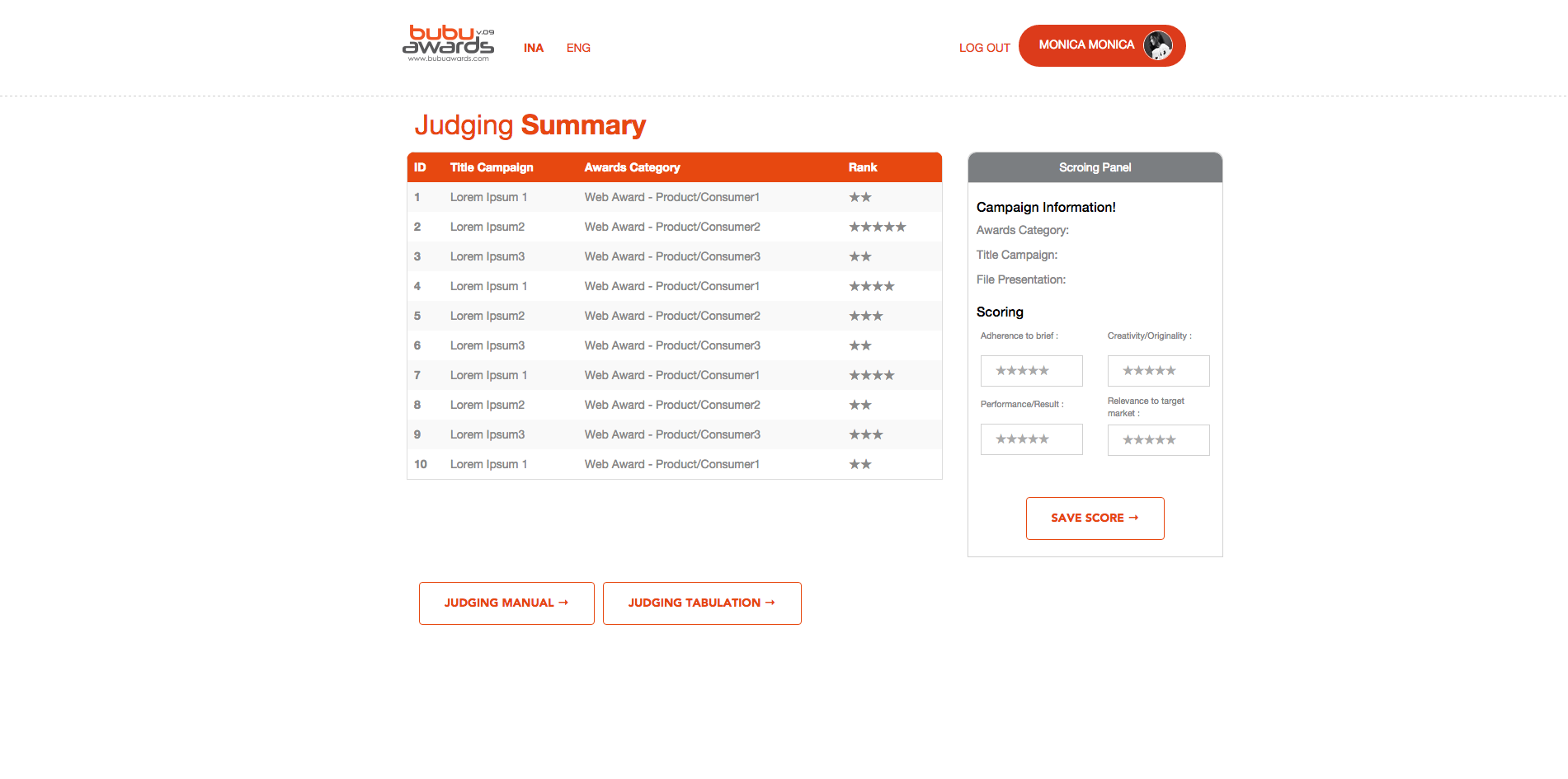
Task: Click the two-star rank for Lorem Ipsum 1
Action: 860,197
